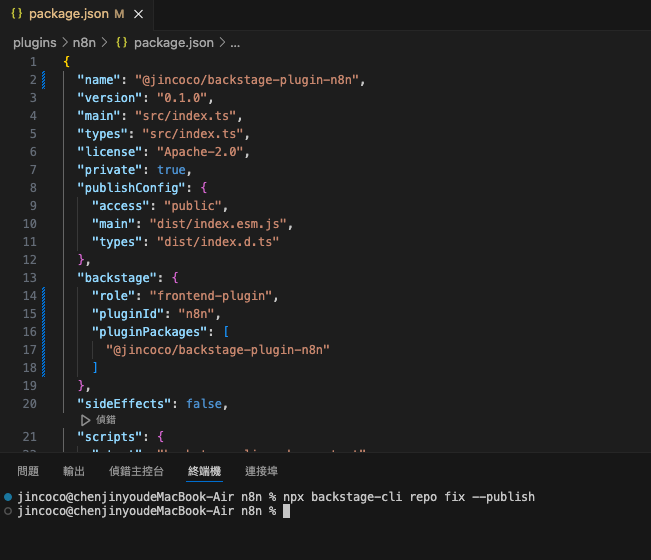The width and height of the screenshot is (651, 560).
Task: Click the modified change bar beside lines 14-18
Action: tap(44, 332)
